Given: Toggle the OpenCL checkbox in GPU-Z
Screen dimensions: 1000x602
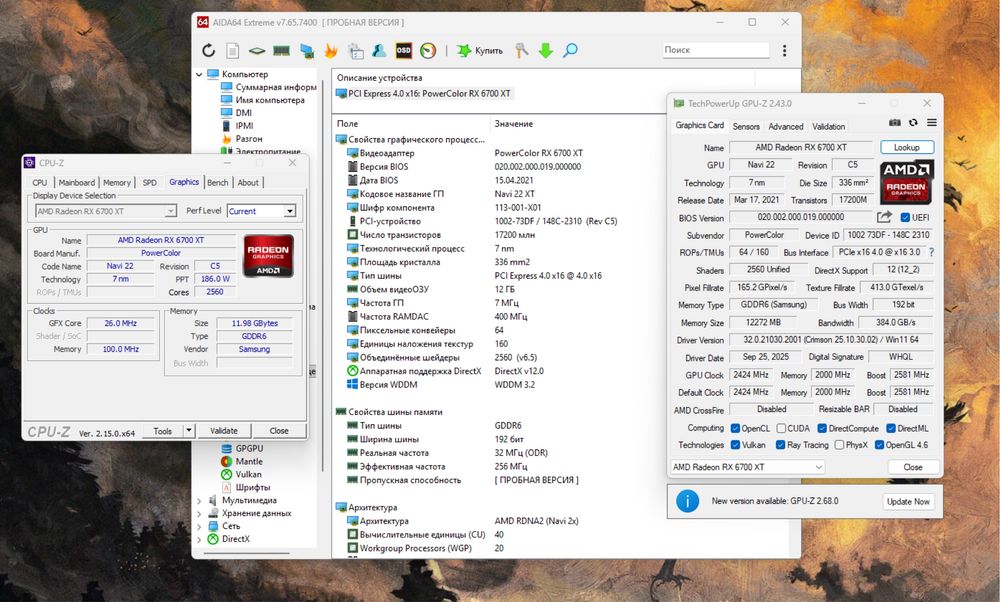Looking at the screenshot, I should pos(735,429).
